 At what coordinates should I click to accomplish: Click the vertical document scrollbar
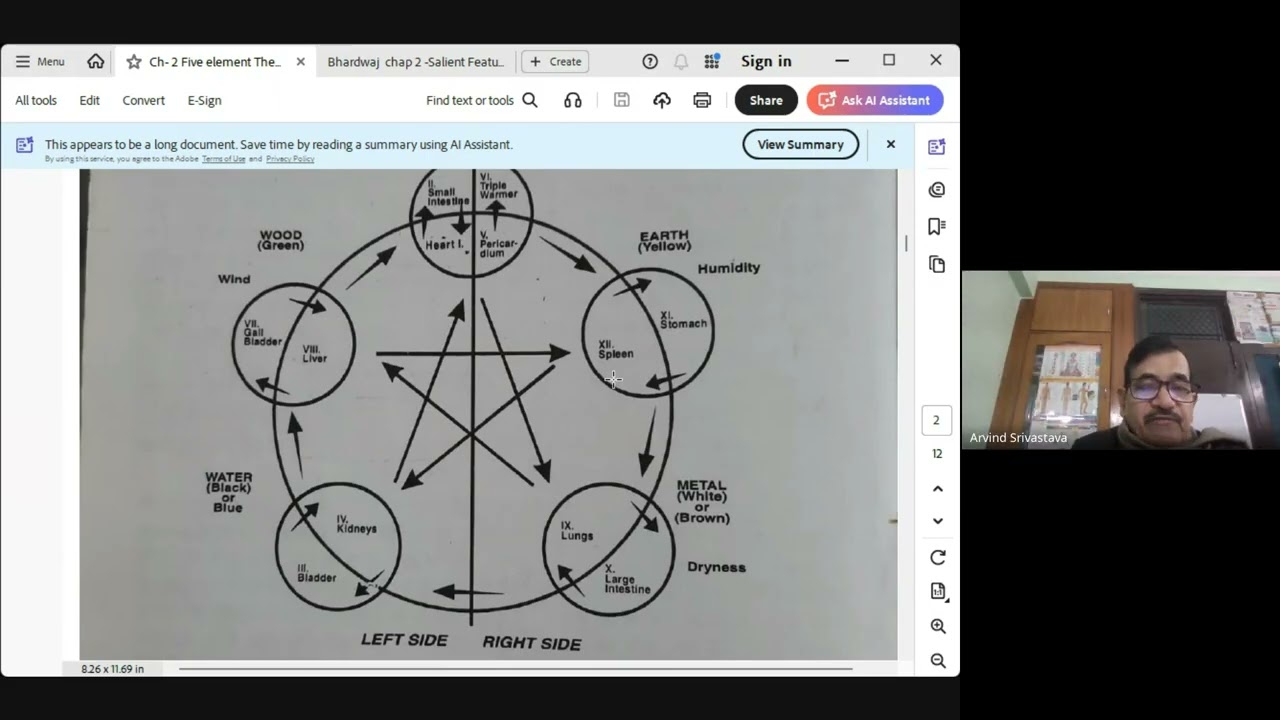pyautogui.click(x=906, y=244)
